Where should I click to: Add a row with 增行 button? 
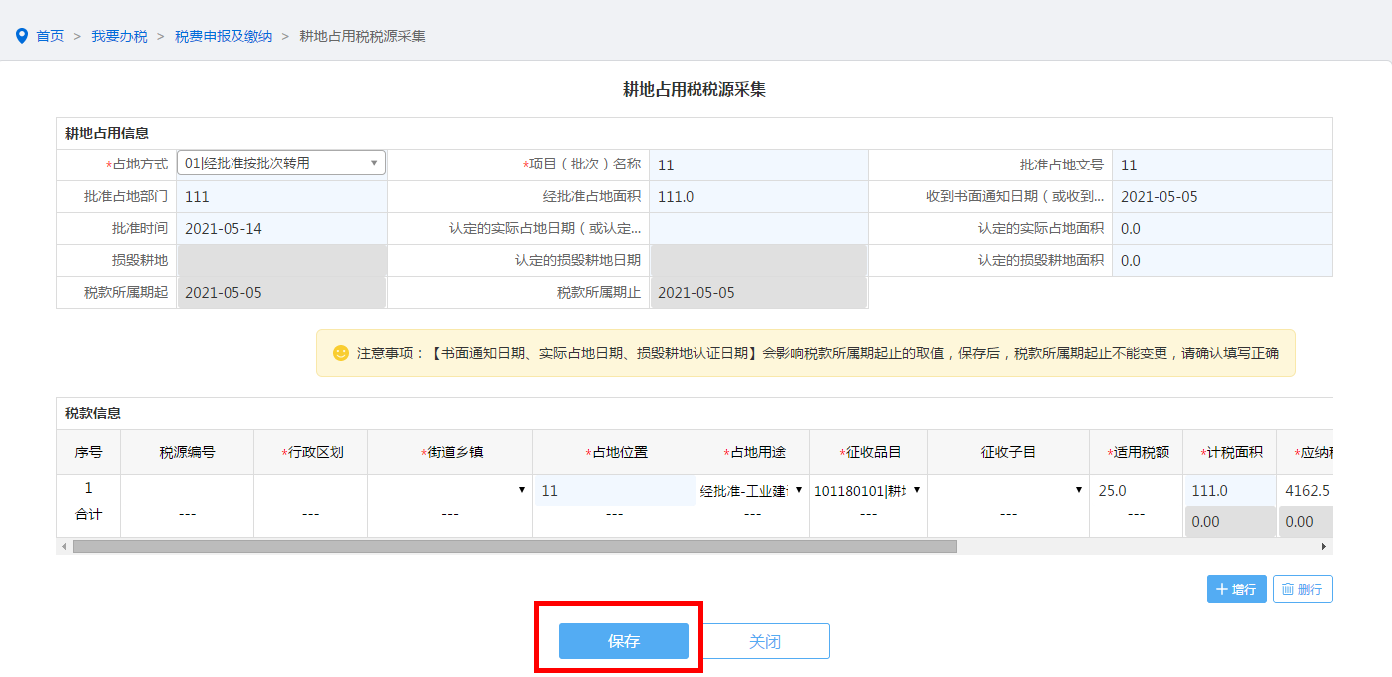(x=1237, y=589)
